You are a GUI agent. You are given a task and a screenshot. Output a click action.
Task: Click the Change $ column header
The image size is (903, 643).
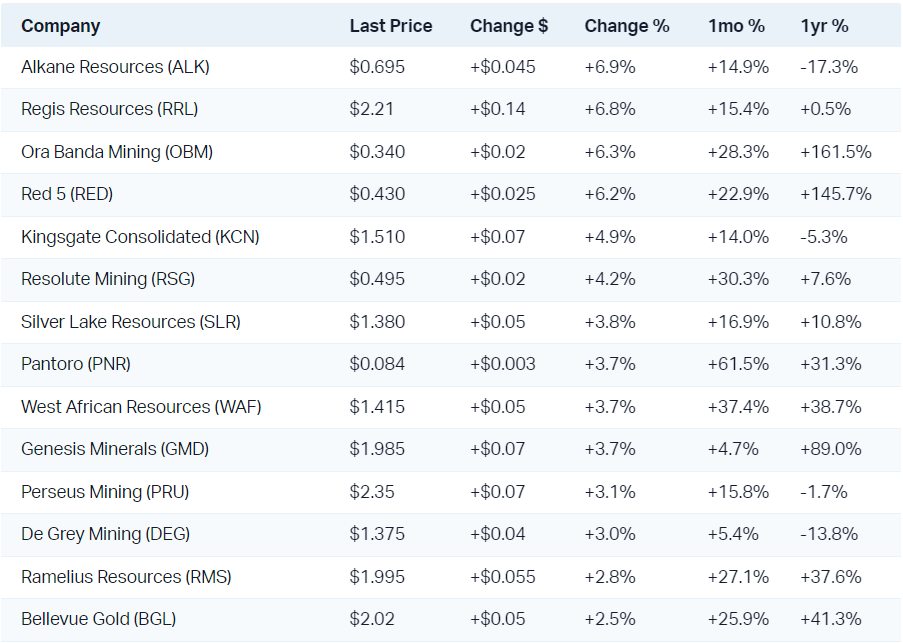click(509, 26)
